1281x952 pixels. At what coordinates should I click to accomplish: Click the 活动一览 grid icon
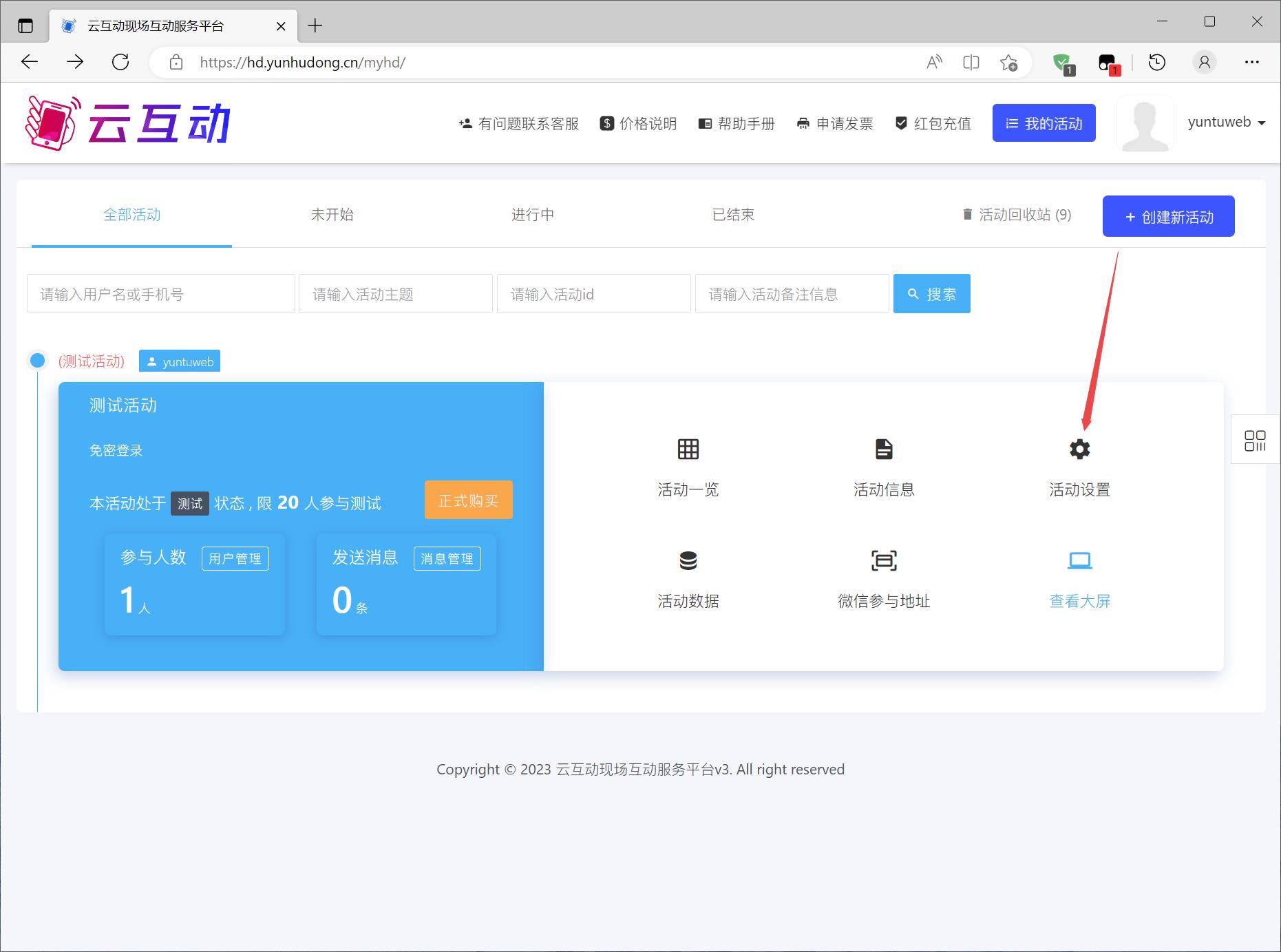(x=688, y=449)
